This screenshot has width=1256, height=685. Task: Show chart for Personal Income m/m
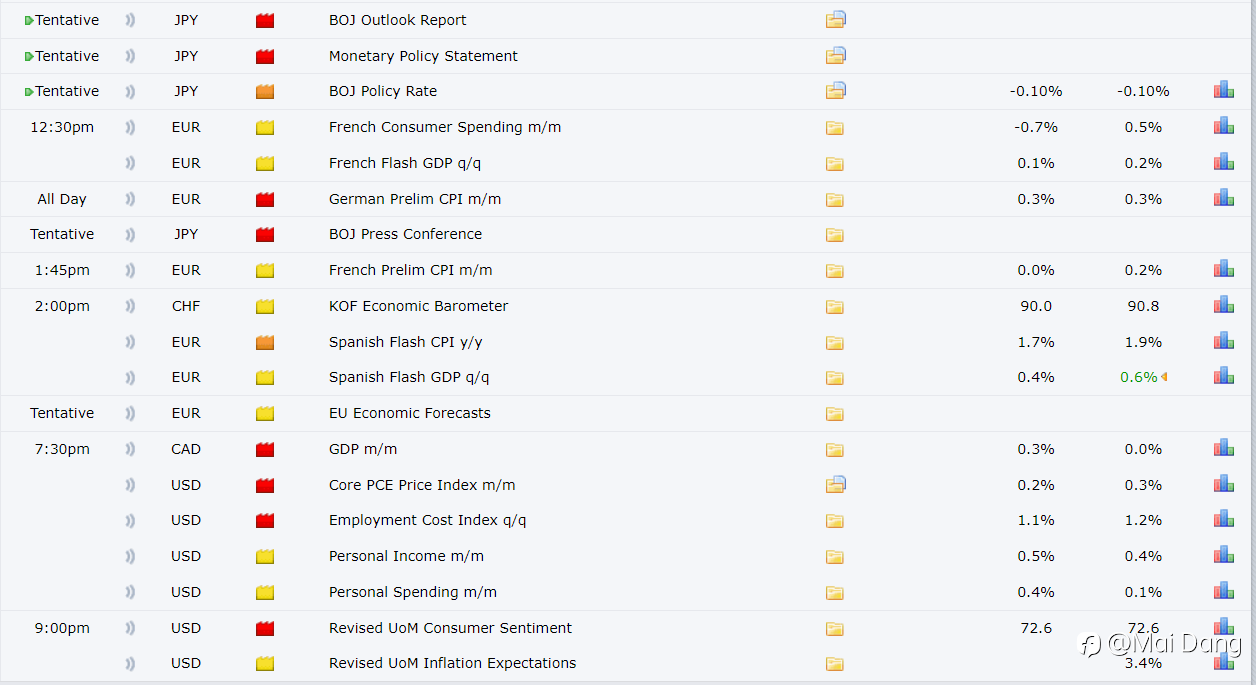pos(1223,555)
